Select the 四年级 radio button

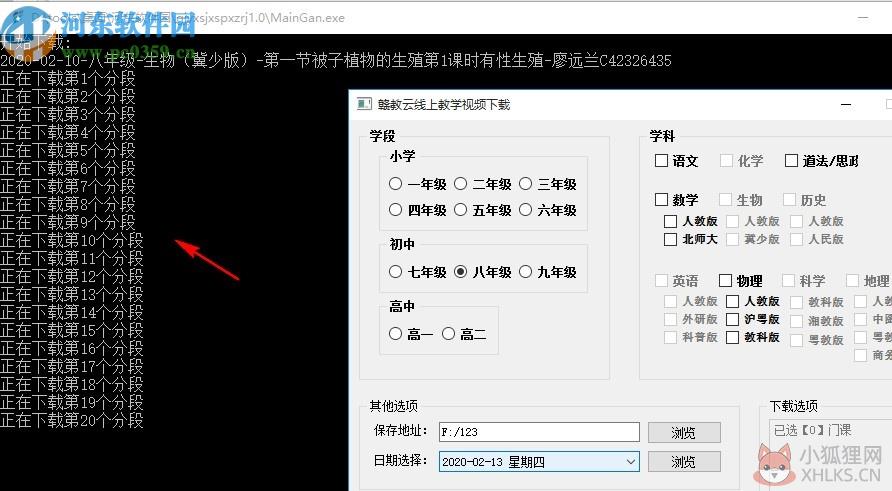pyautogui.click(x=395, y=210)
